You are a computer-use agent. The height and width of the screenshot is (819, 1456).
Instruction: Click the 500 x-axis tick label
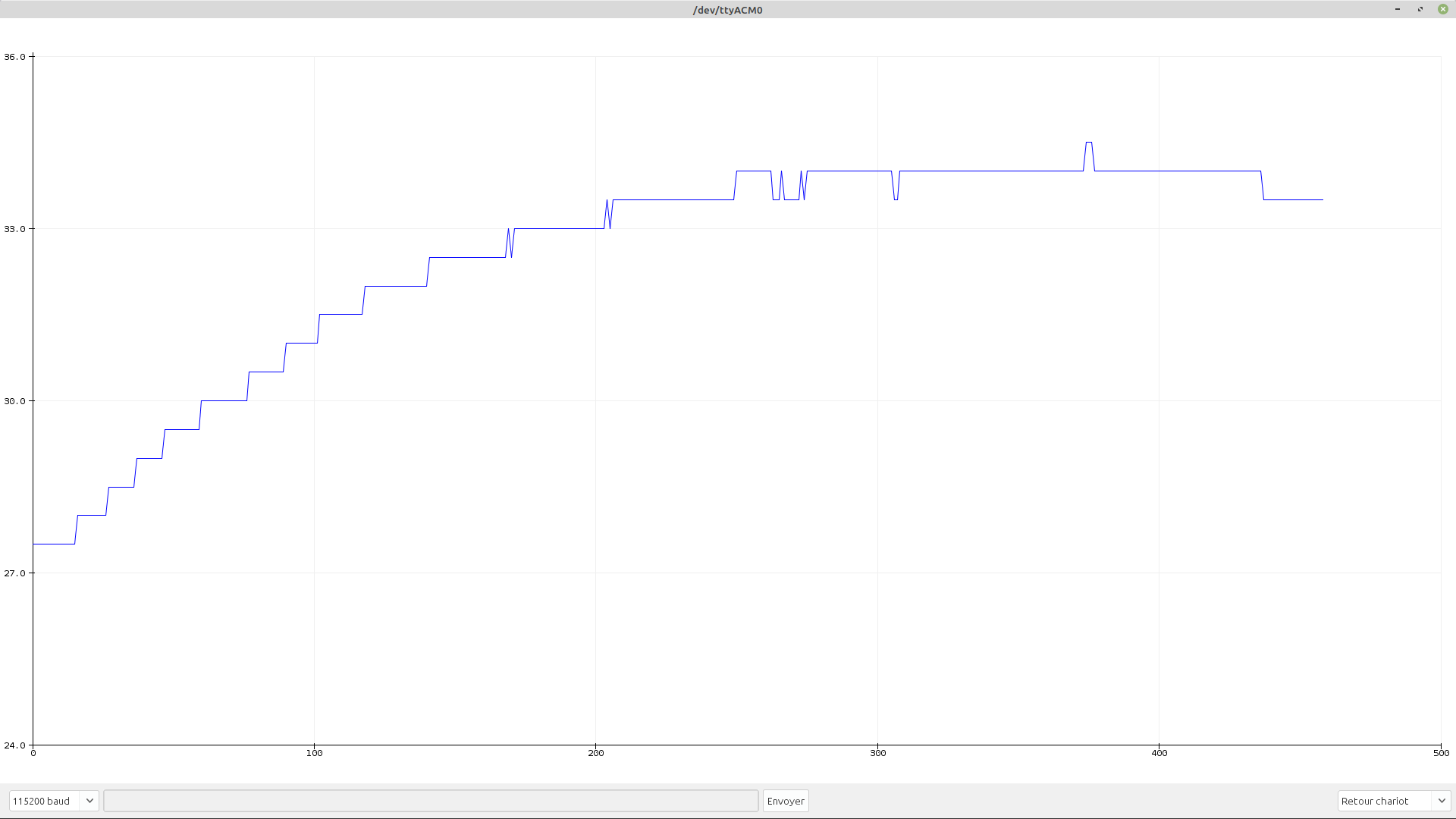click(1441, 753)
